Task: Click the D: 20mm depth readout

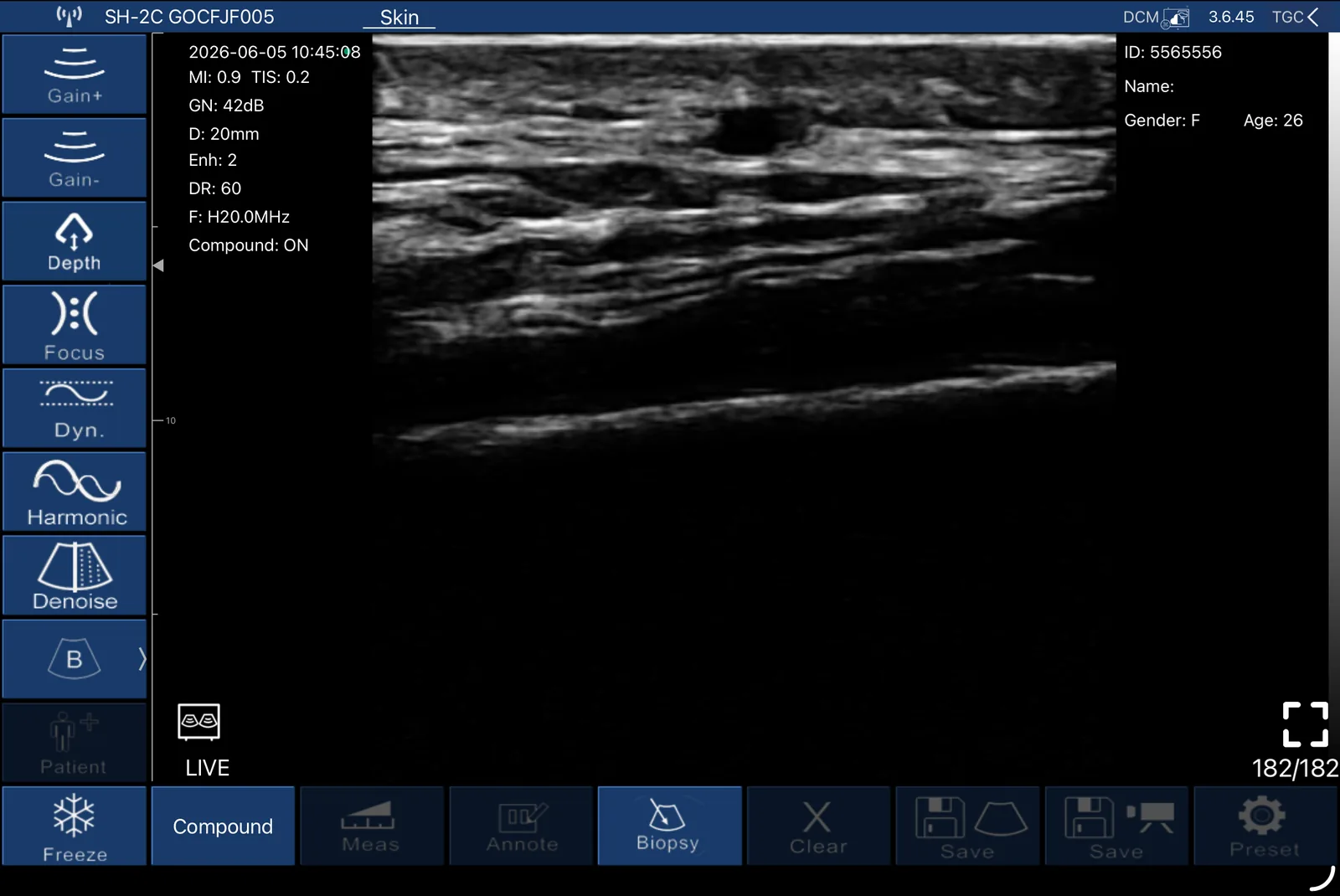Action: pyautogui.click(x=224, y=134)
